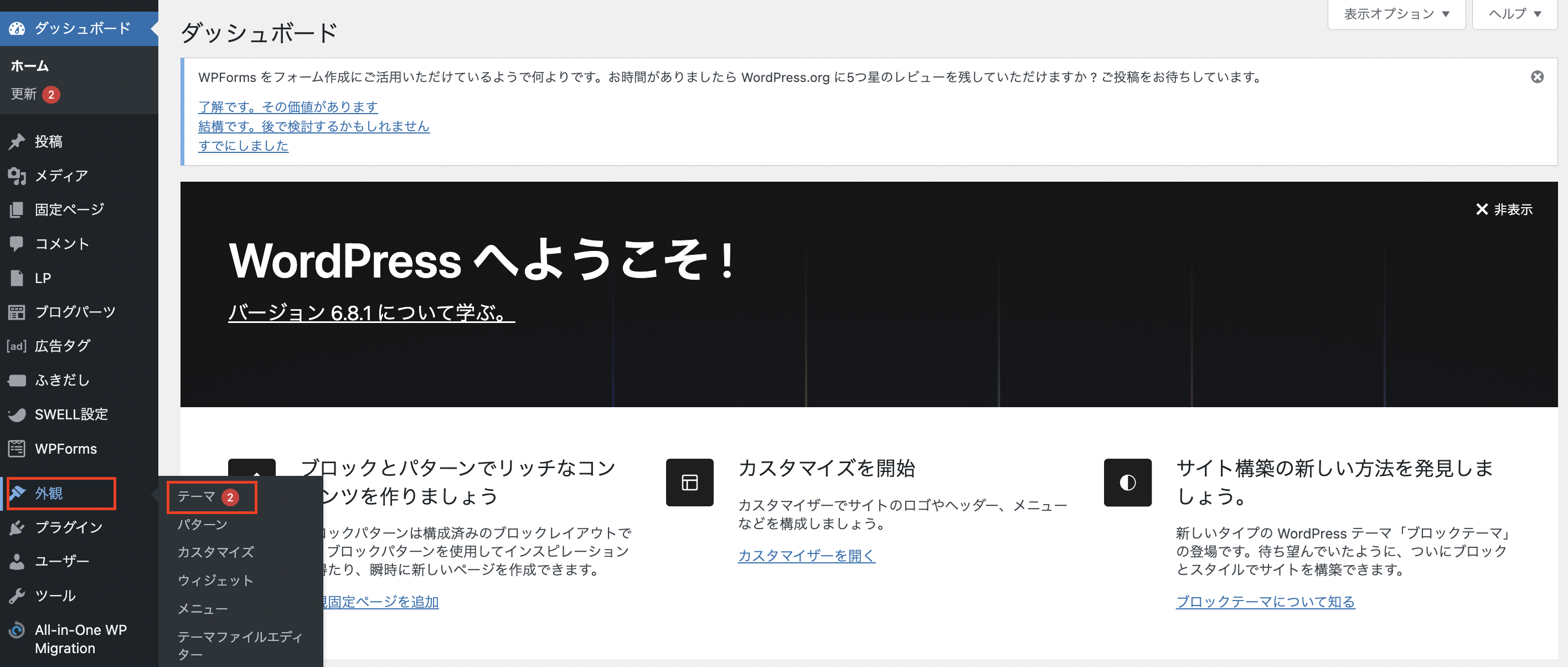Select メニュー in the 外観 flyout

point(203,608)
